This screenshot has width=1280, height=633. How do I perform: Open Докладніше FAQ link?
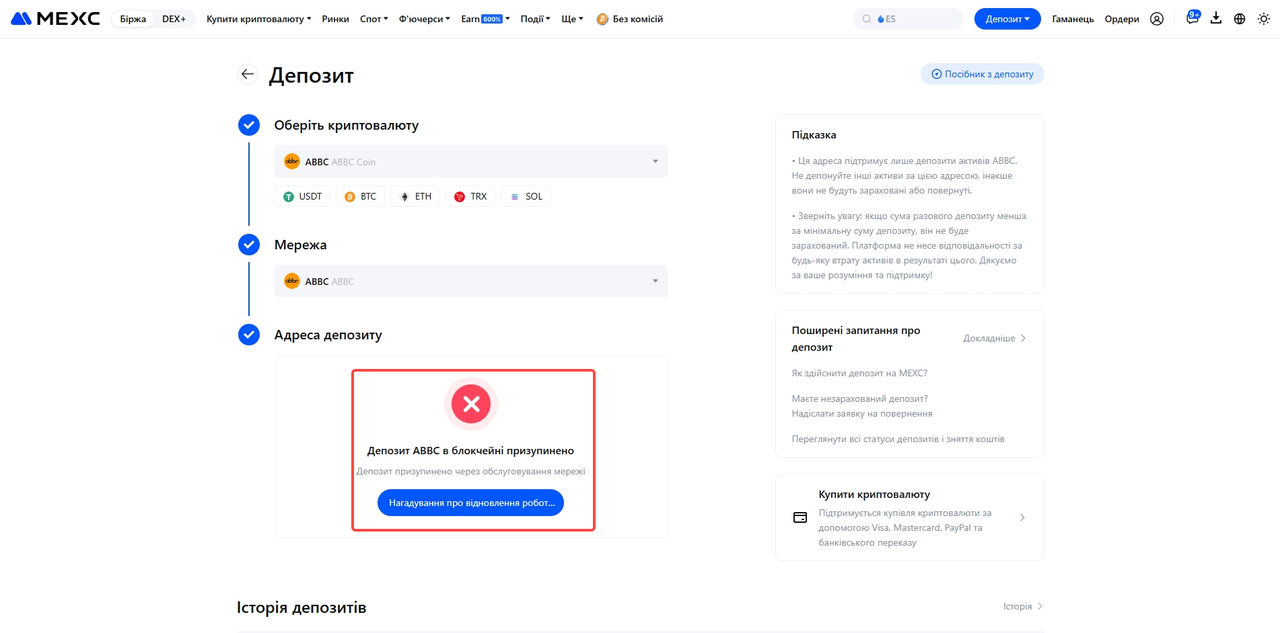[x=995, y=338]
